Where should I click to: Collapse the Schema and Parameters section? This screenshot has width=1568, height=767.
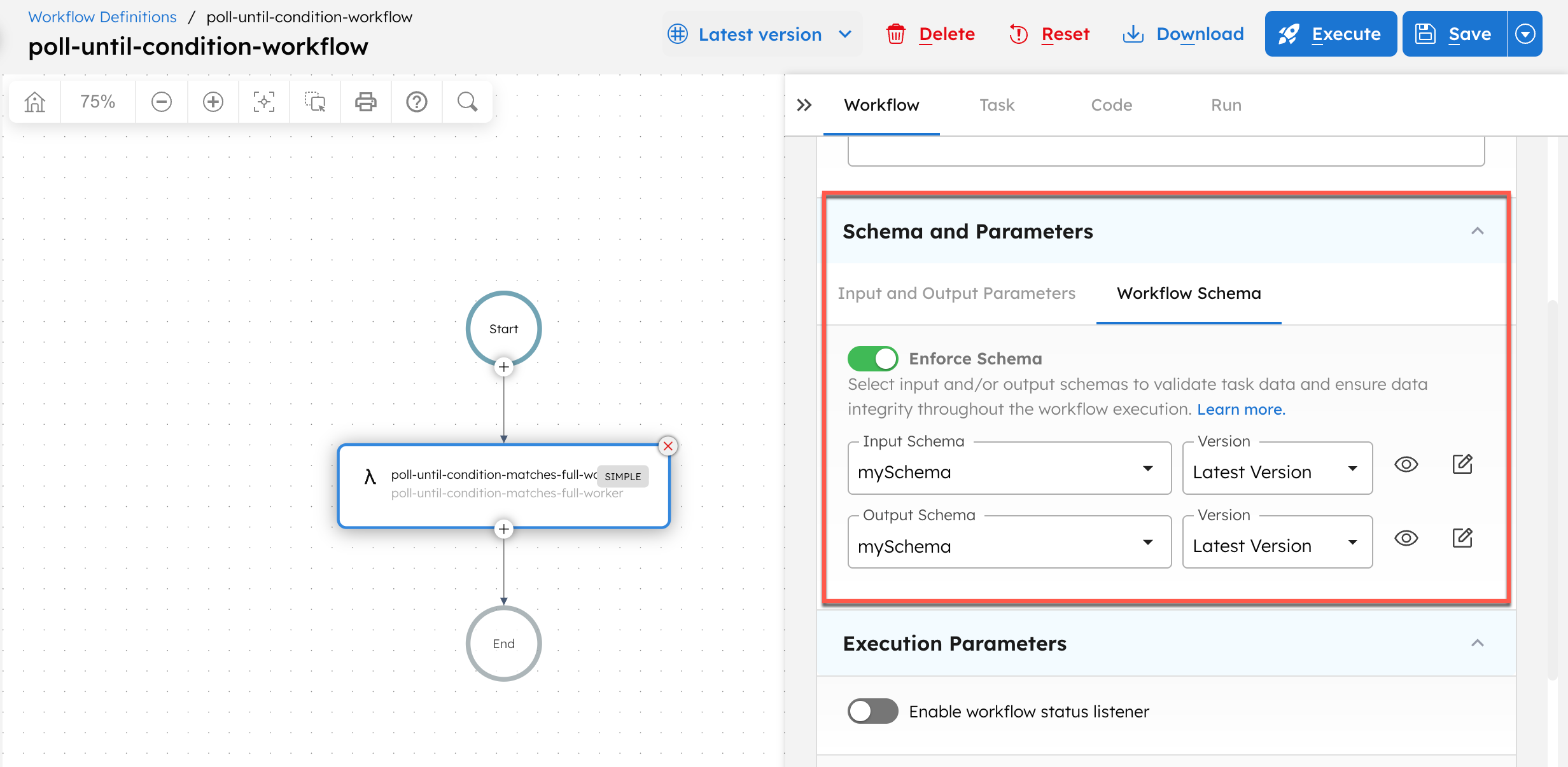click(x=1478, y=231)
